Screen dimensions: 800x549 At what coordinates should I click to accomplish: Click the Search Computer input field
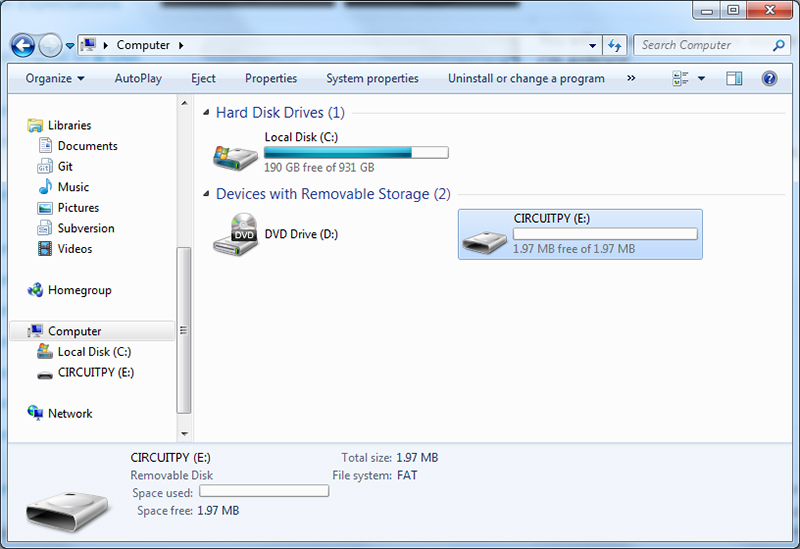pyautogui.click(x=705, y=45)
